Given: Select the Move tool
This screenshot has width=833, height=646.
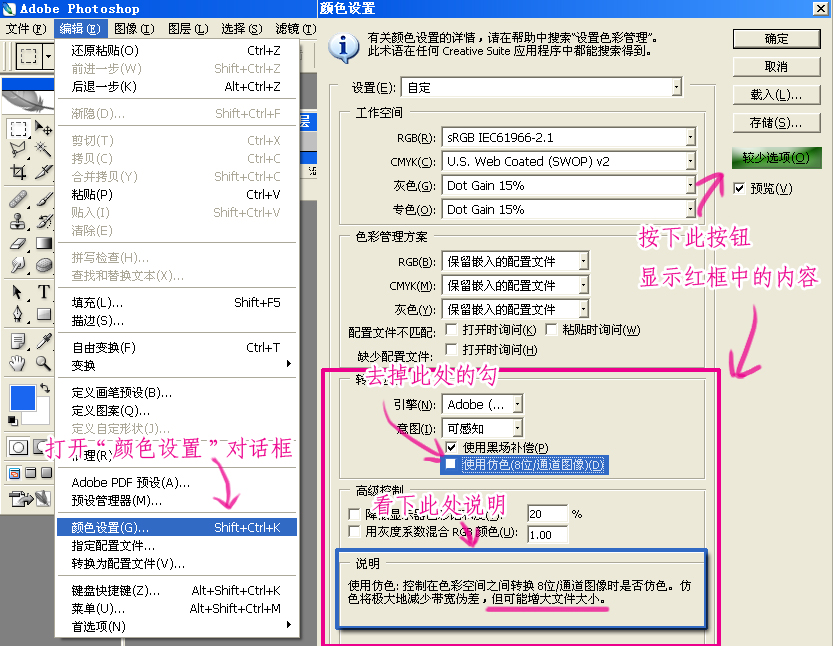Looking at the screenshot, I should tap(44, 129).
